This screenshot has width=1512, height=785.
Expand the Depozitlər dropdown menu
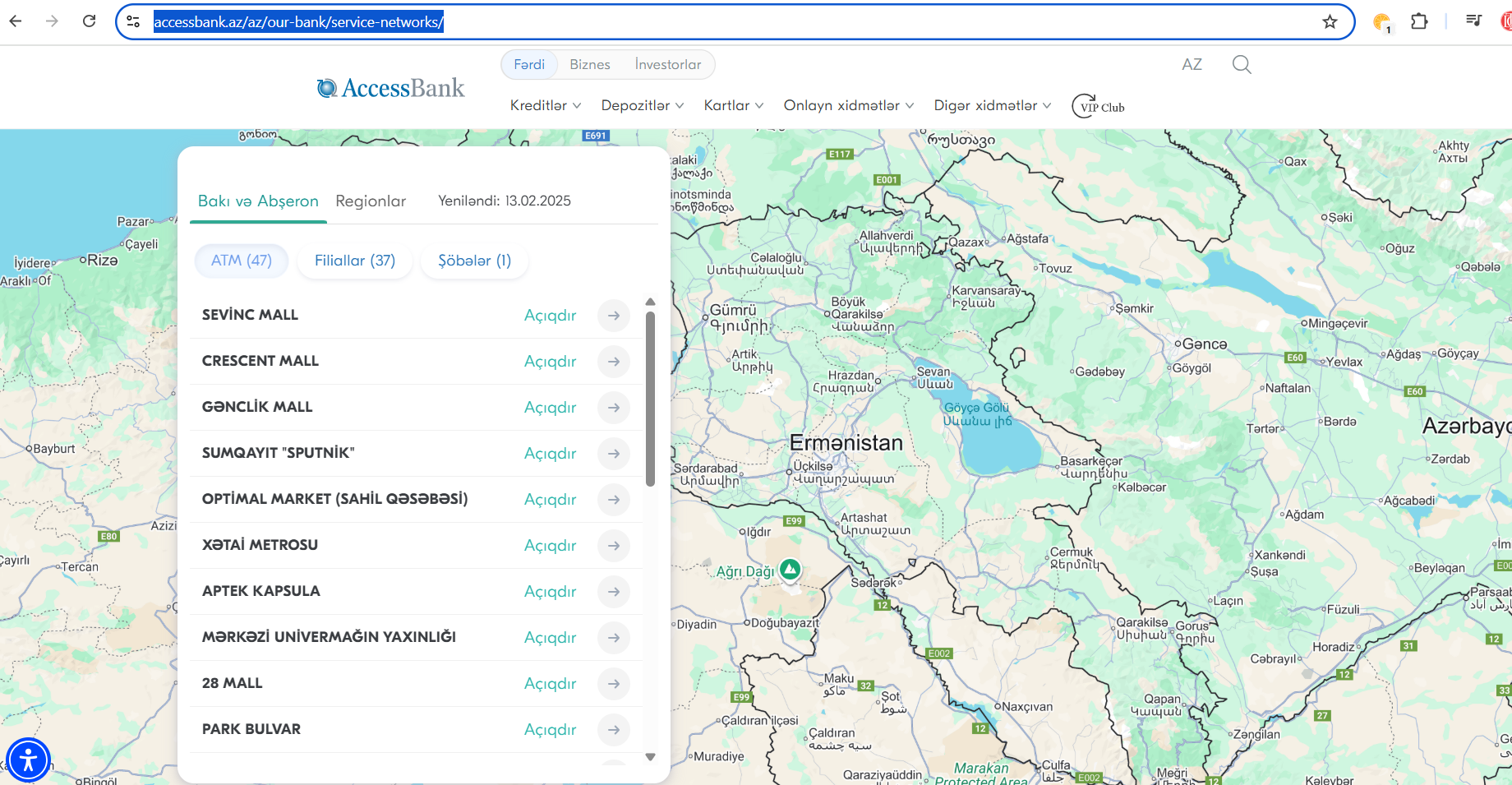point(643,105)
